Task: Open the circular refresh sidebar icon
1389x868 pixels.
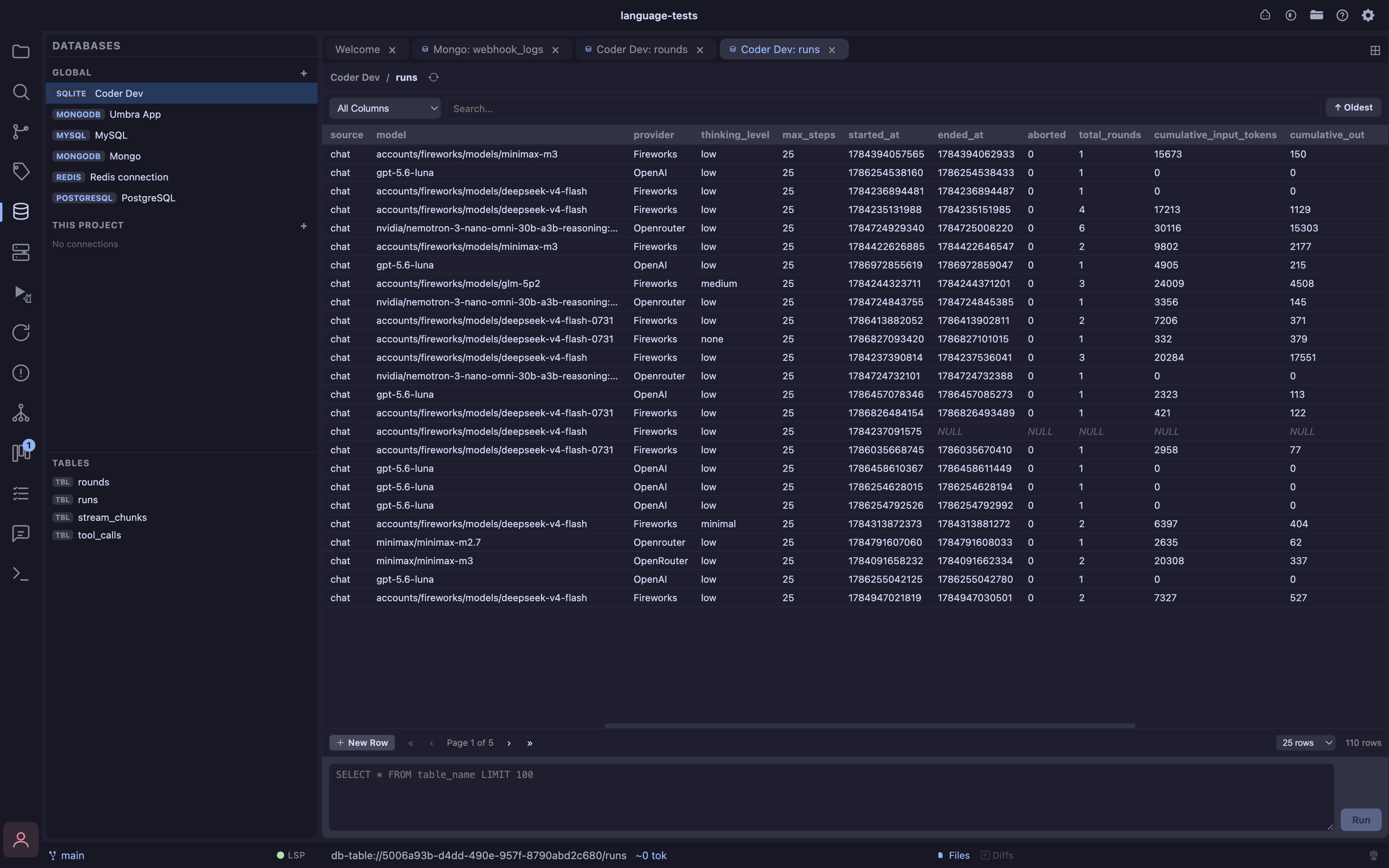Action: (x=20, y=332)
